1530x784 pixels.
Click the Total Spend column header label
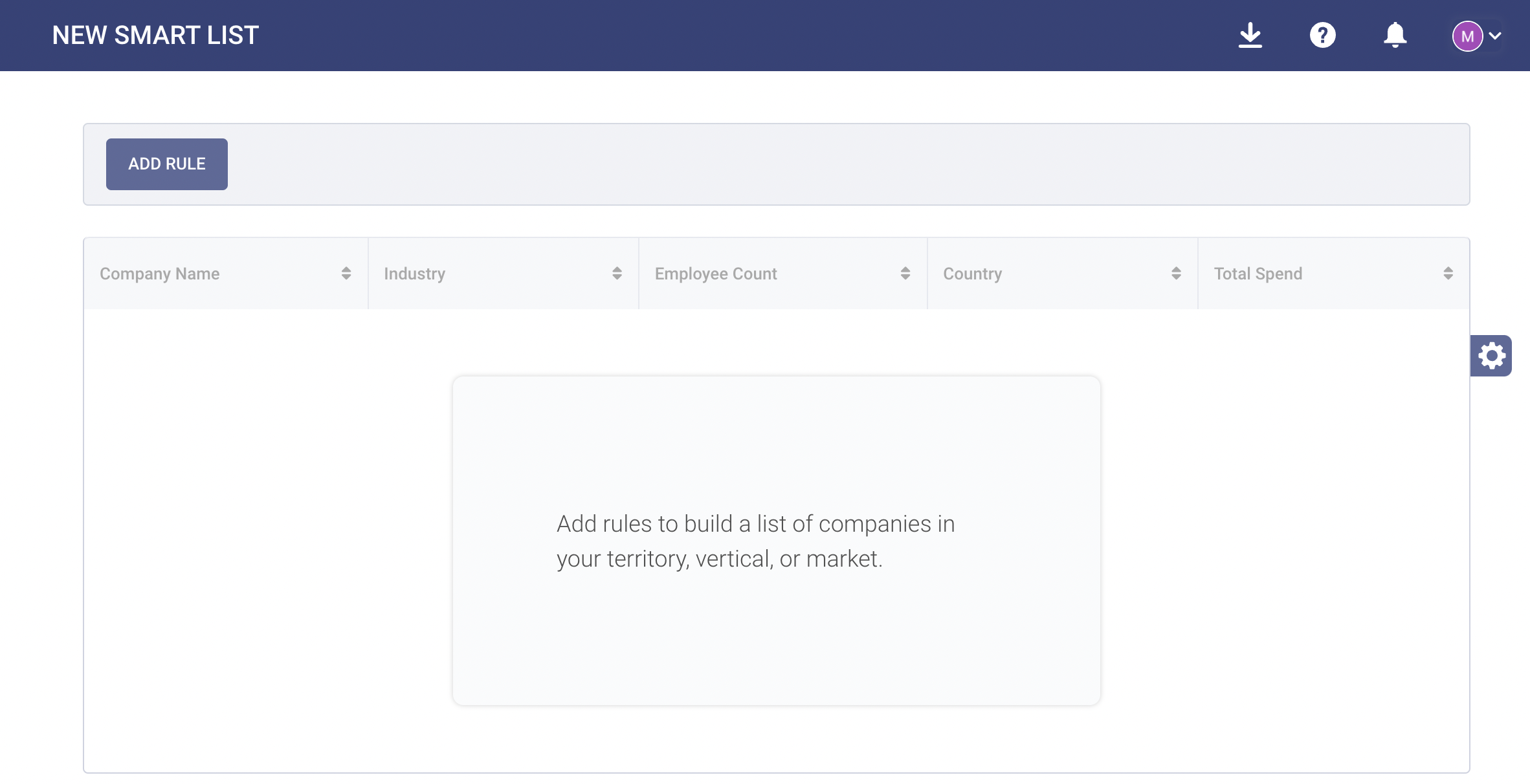1258,274
